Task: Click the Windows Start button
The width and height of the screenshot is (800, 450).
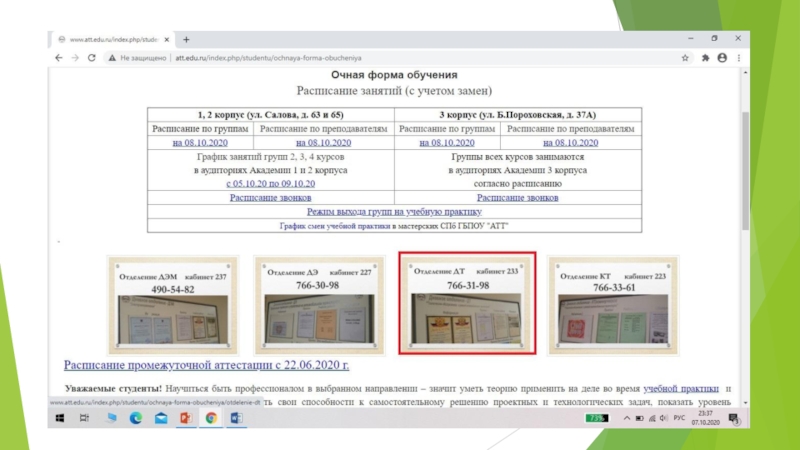Action: 61,418
